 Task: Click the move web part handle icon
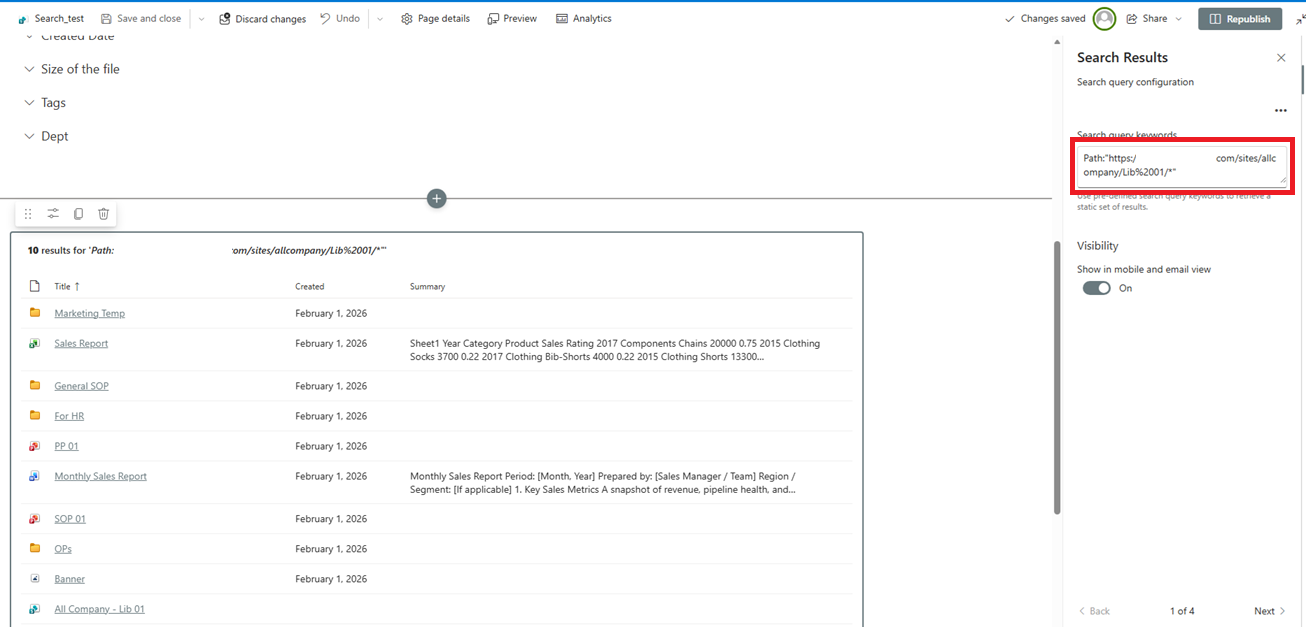tap(28, 214)
